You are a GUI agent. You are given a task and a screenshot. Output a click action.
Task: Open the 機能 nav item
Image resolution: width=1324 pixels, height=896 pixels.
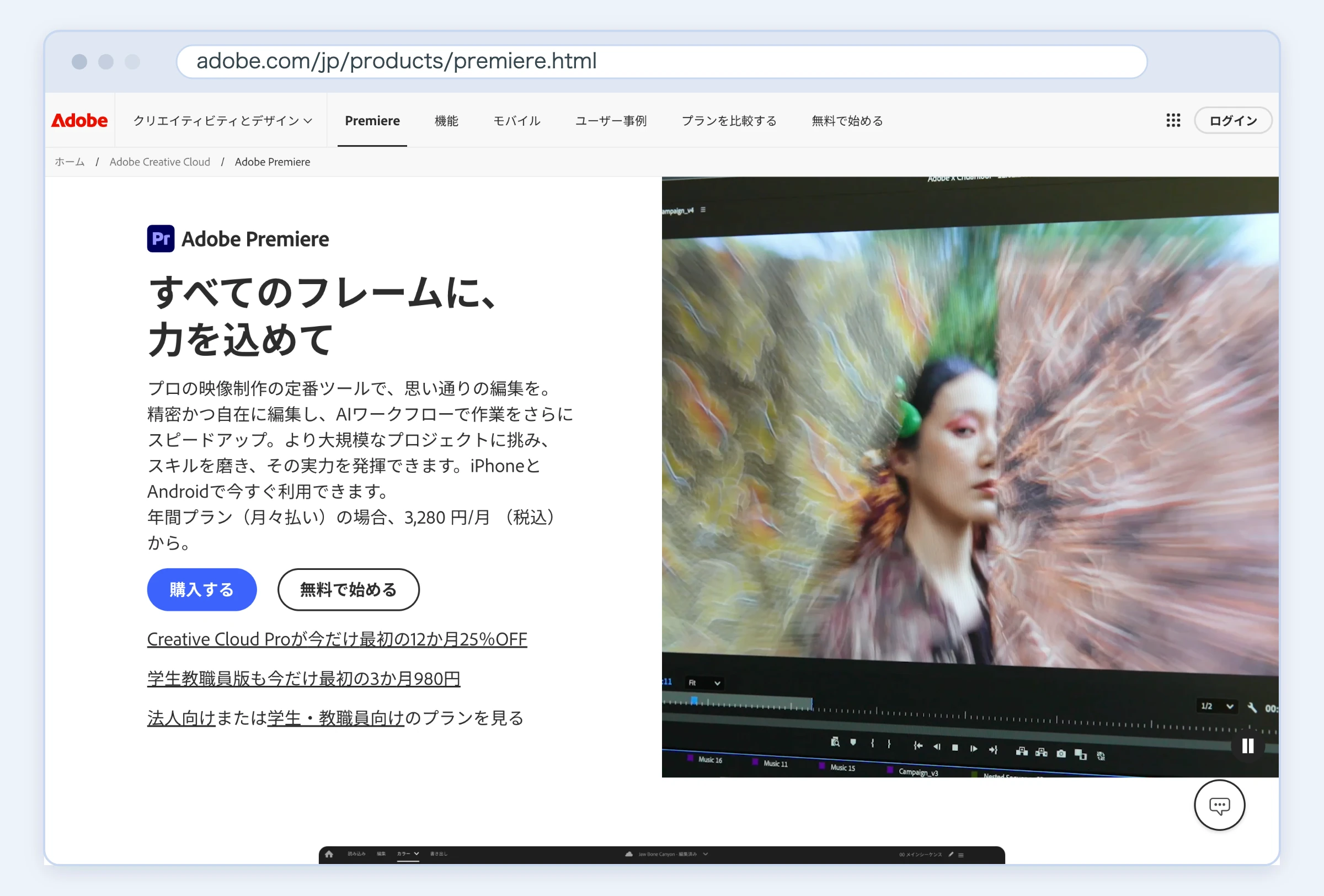[446, 121]
